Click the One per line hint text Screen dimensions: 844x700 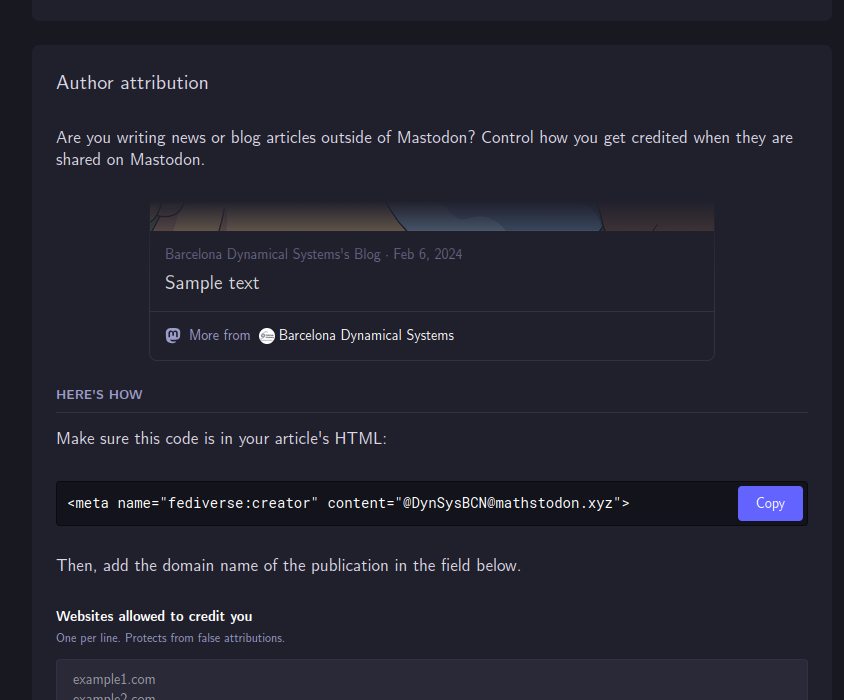170,638
